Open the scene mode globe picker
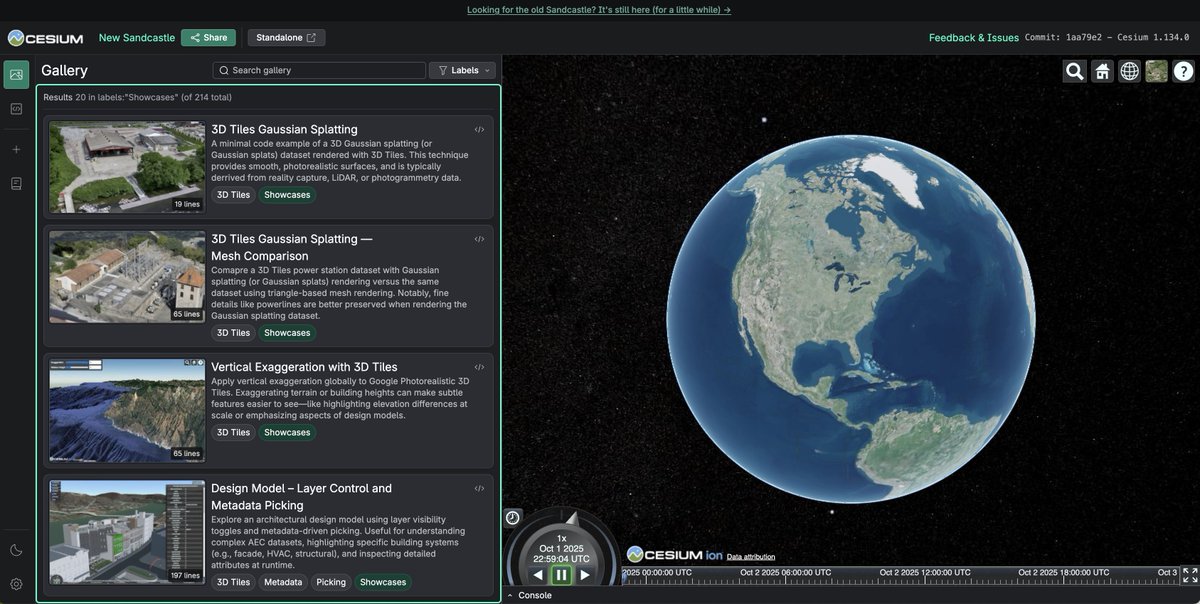Image resolution: width=1200 pixels, height=604 pixels. [x=1129, y=71]
